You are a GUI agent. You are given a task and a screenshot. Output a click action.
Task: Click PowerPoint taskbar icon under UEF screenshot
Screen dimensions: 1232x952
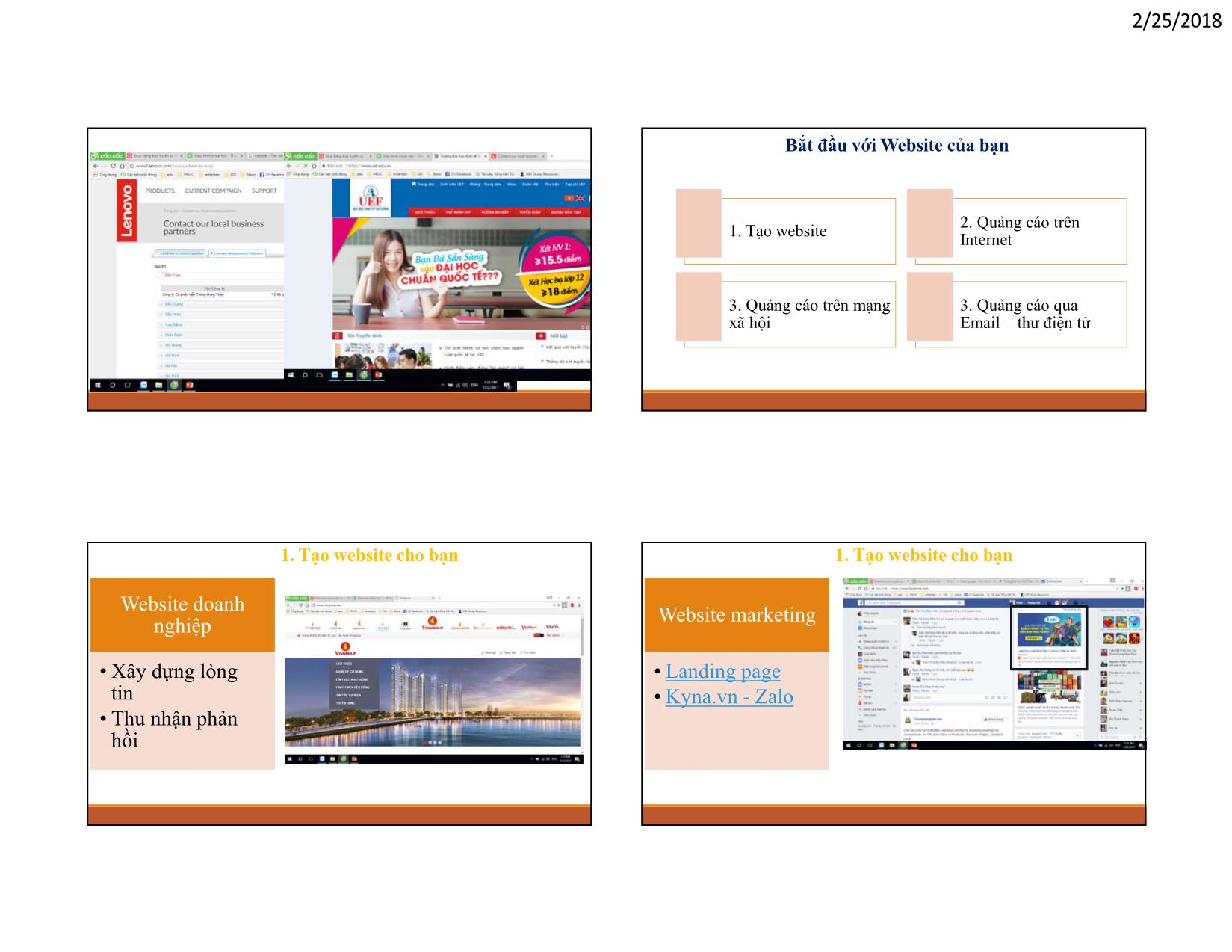[379, 374]
